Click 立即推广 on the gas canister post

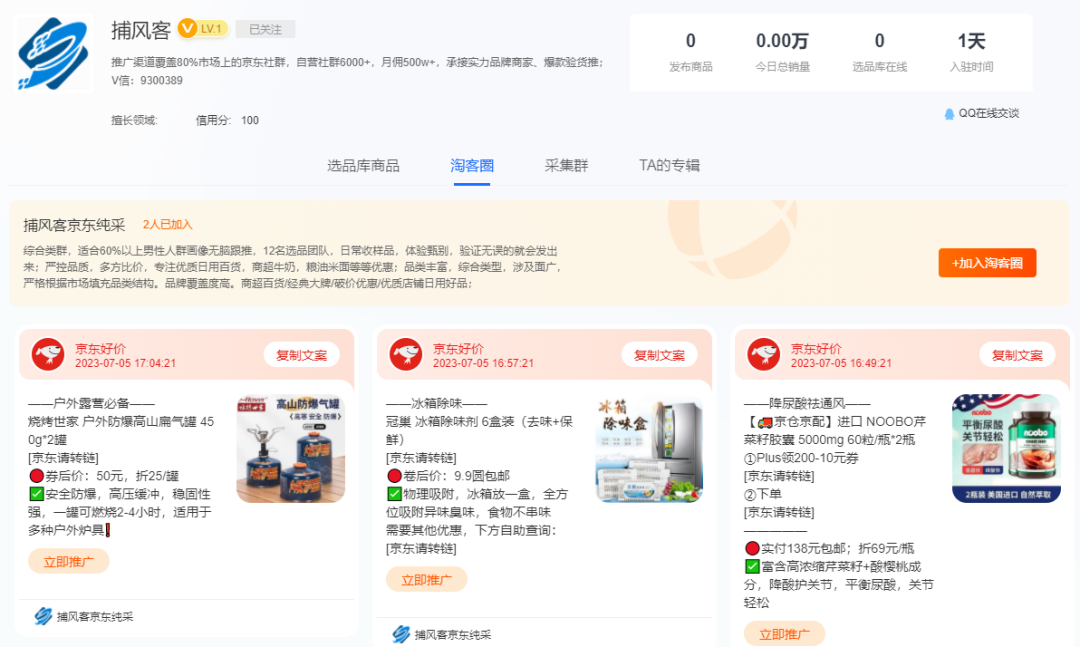click(69, 562)
